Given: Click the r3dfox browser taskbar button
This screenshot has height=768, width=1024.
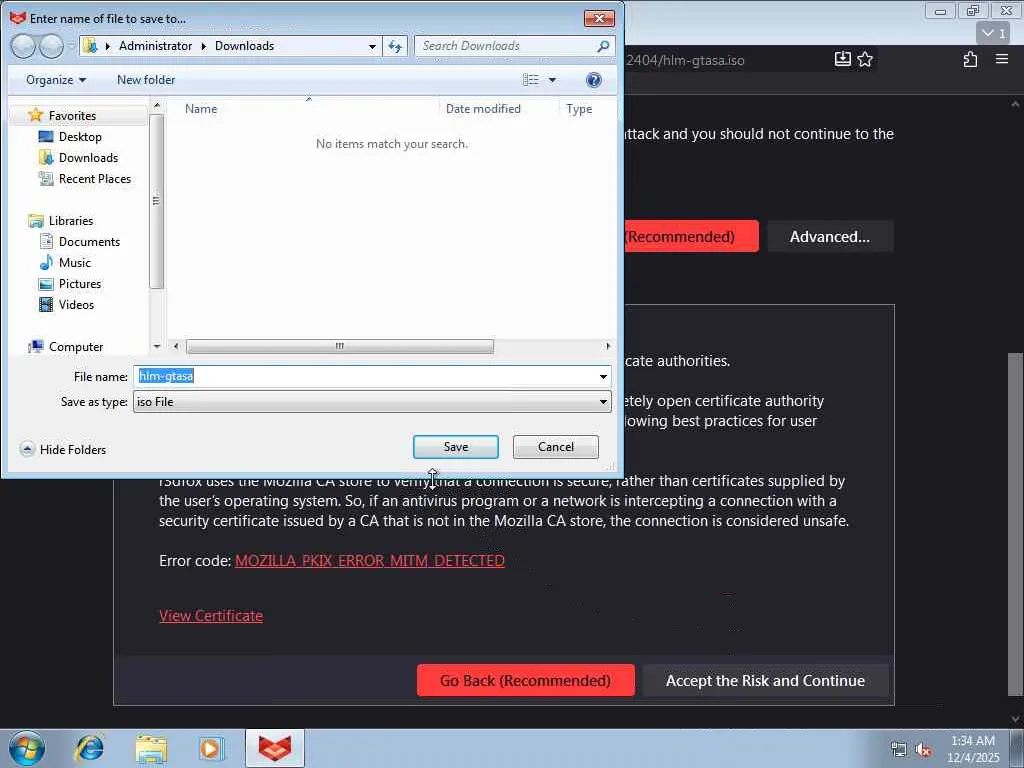Looking at the screenshot, I should (275, 748).
